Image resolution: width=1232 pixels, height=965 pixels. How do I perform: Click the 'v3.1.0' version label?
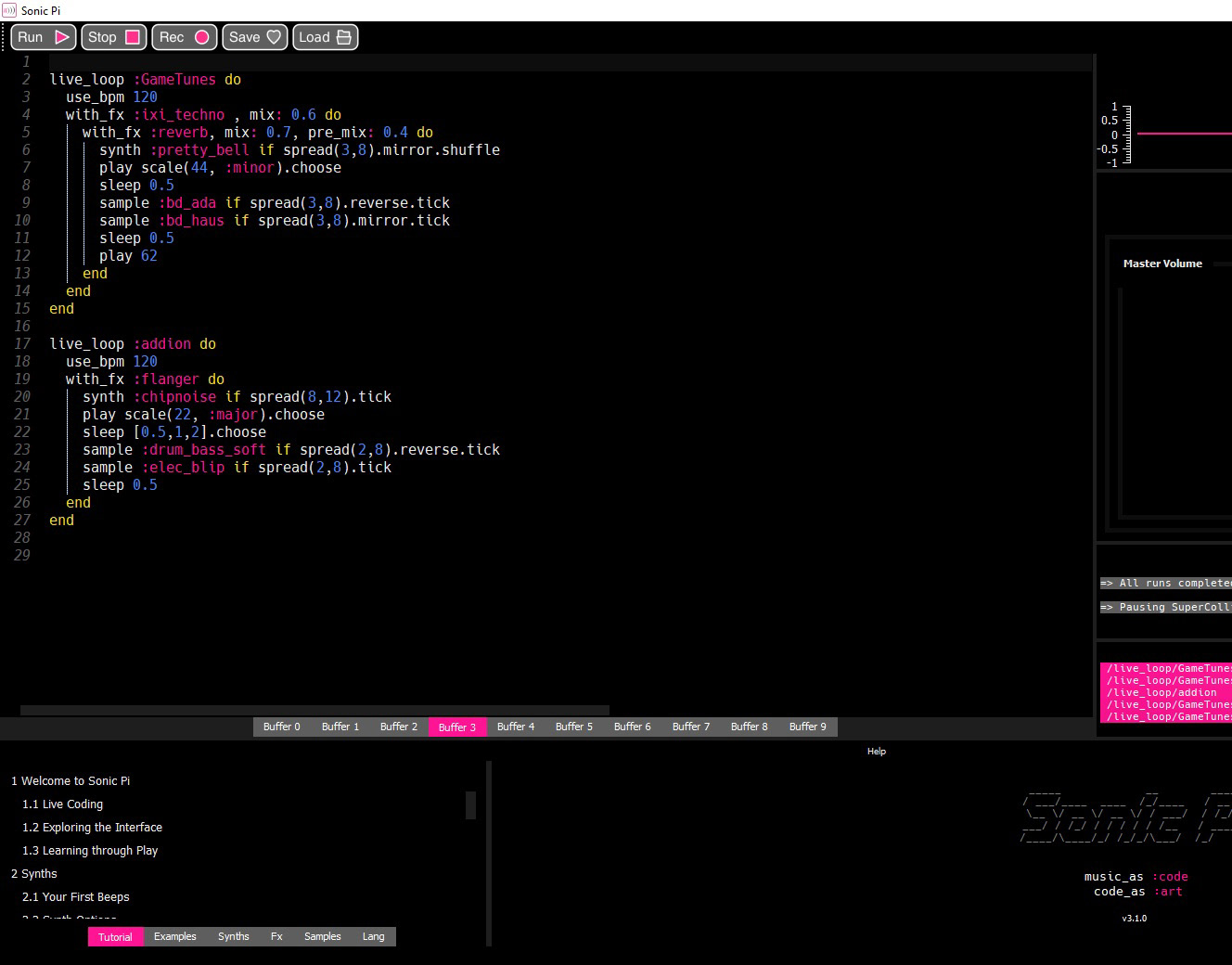(1134, 919)
